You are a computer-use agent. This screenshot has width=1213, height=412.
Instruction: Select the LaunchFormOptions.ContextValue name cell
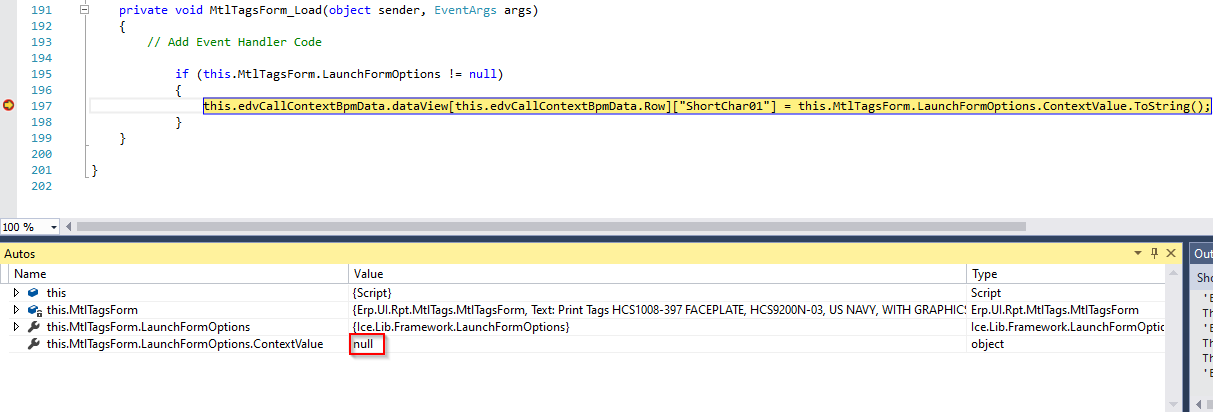pyautogui.click(x=184, y=344)
